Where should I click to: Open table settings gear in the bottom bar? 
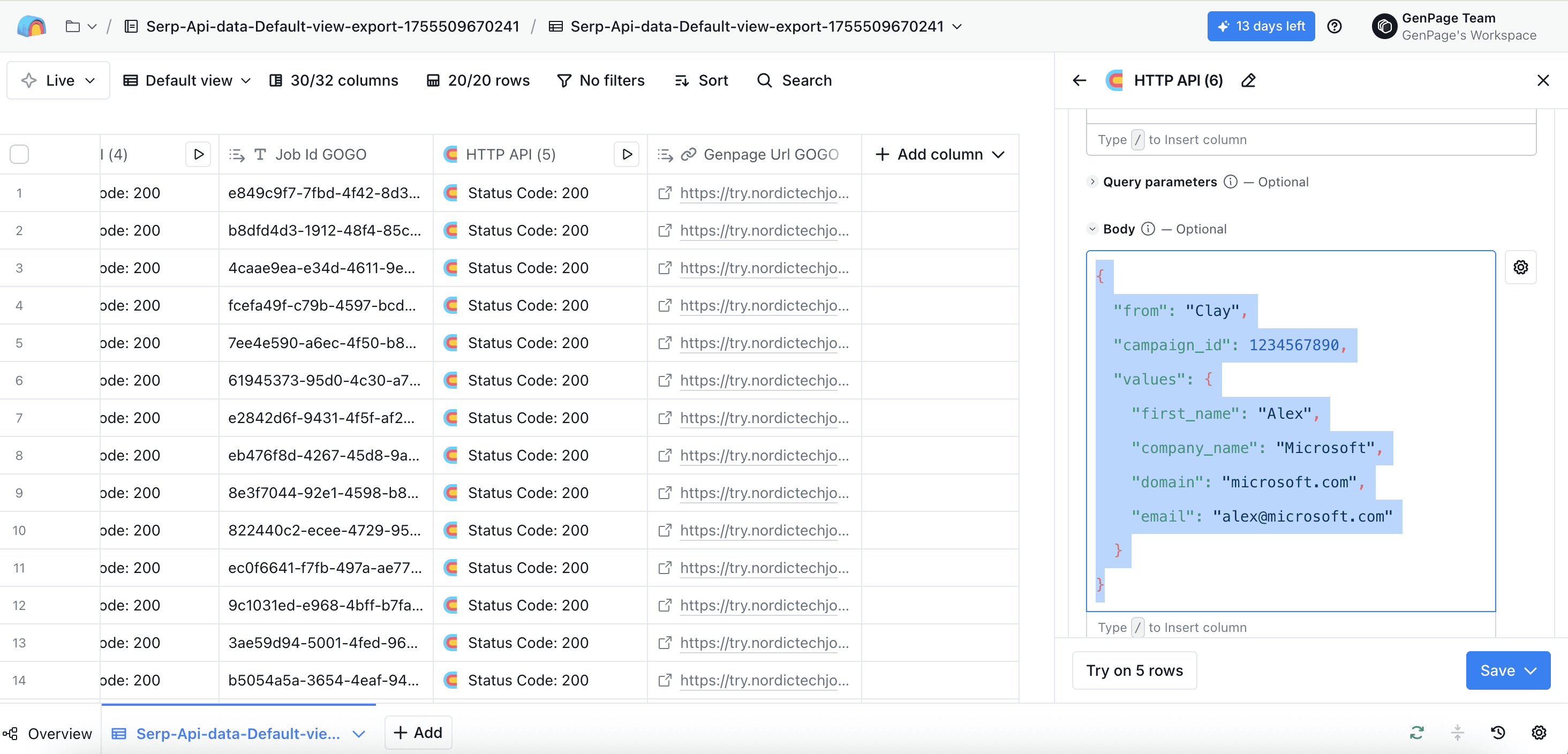tap(1538, 732)
